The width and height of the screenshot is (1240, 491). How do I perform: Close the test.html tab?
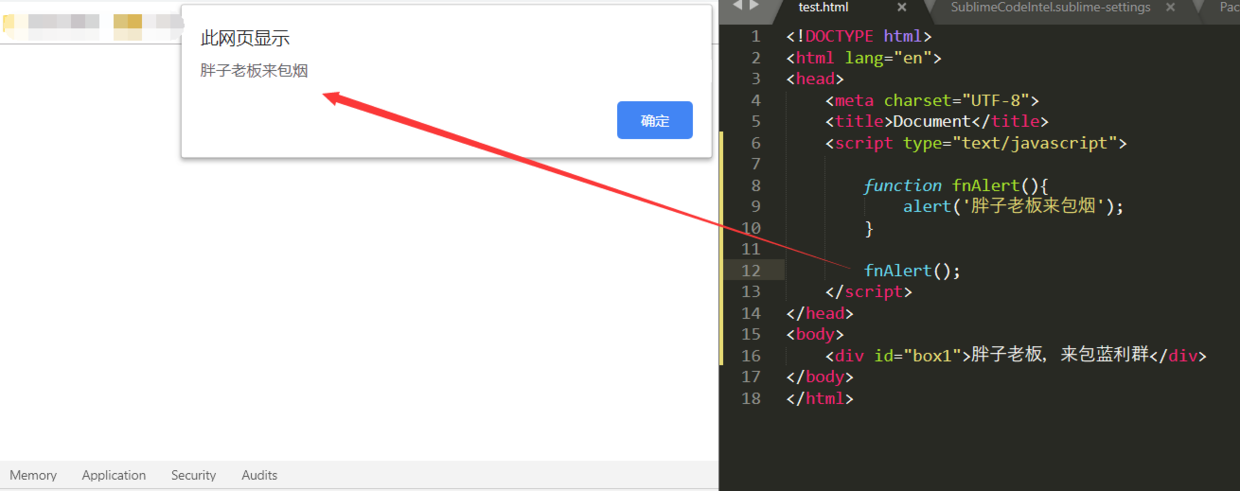pyautogui.click(x=901, y=7)
